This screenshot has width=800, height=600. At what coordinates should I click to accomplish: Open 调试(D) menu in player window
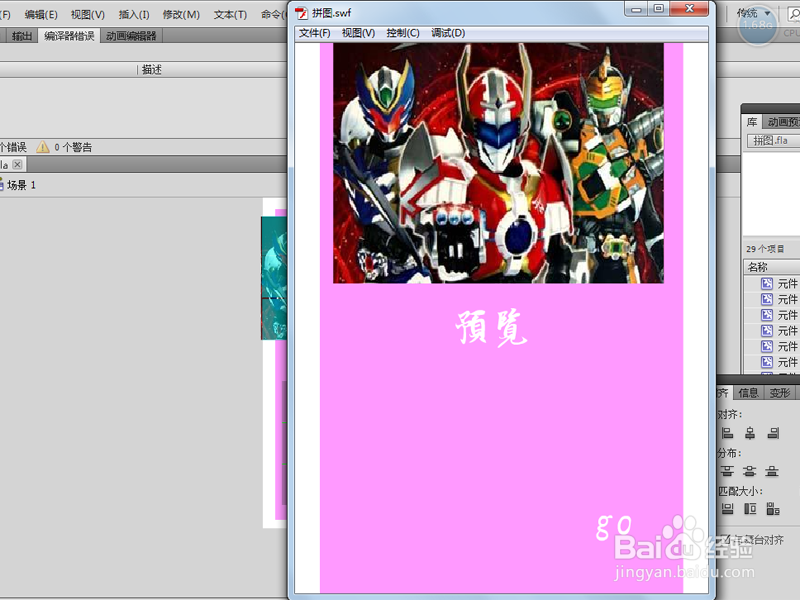(448, 33)
